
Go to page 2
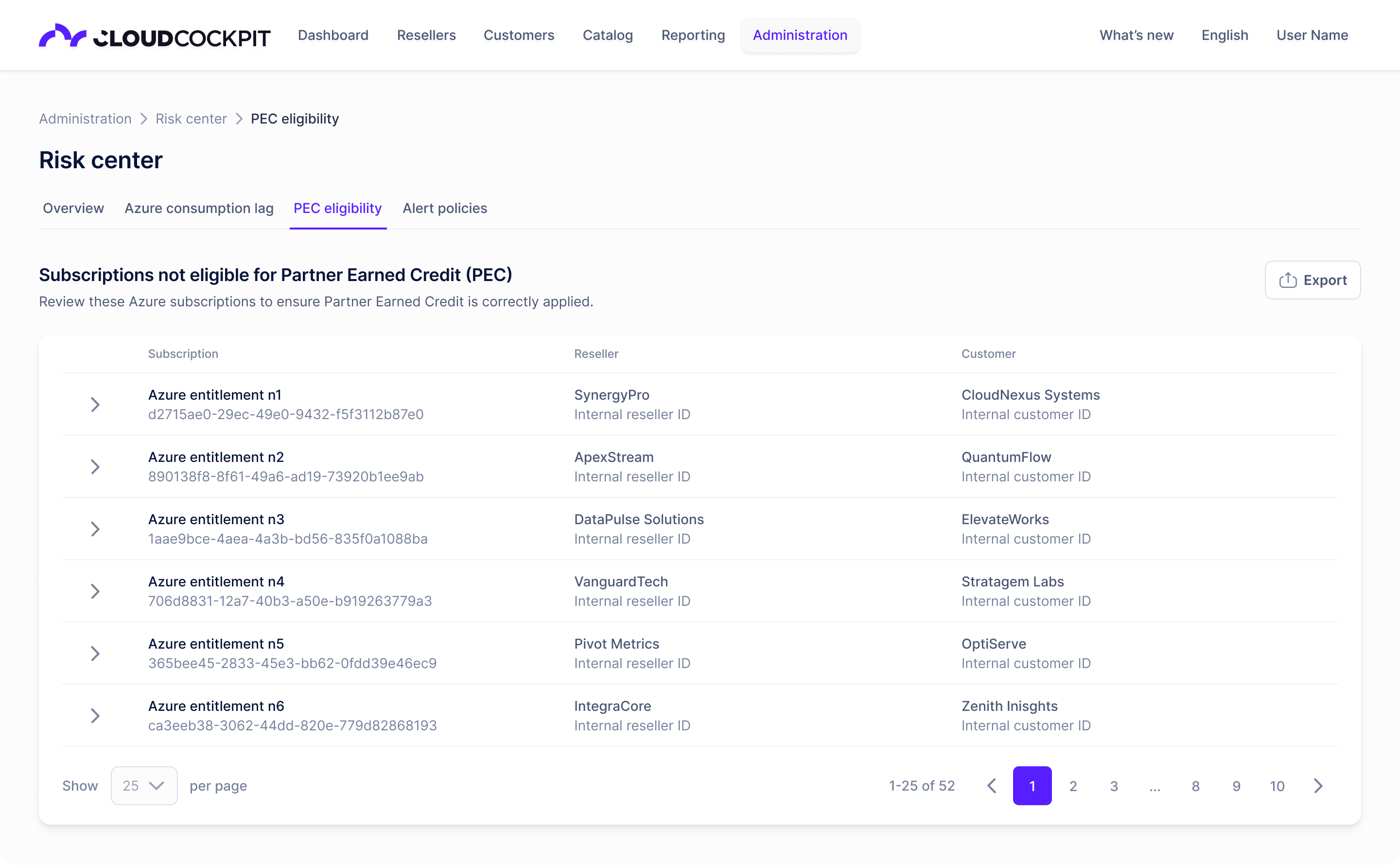1073,785
